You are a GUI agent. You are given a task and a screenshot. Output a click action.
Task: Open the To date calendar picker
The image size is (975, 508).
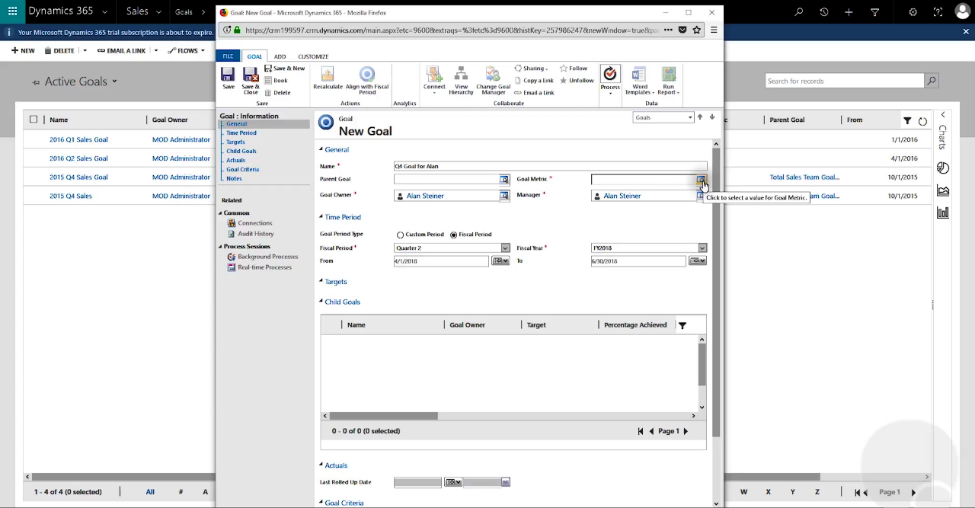coord(698,261)
